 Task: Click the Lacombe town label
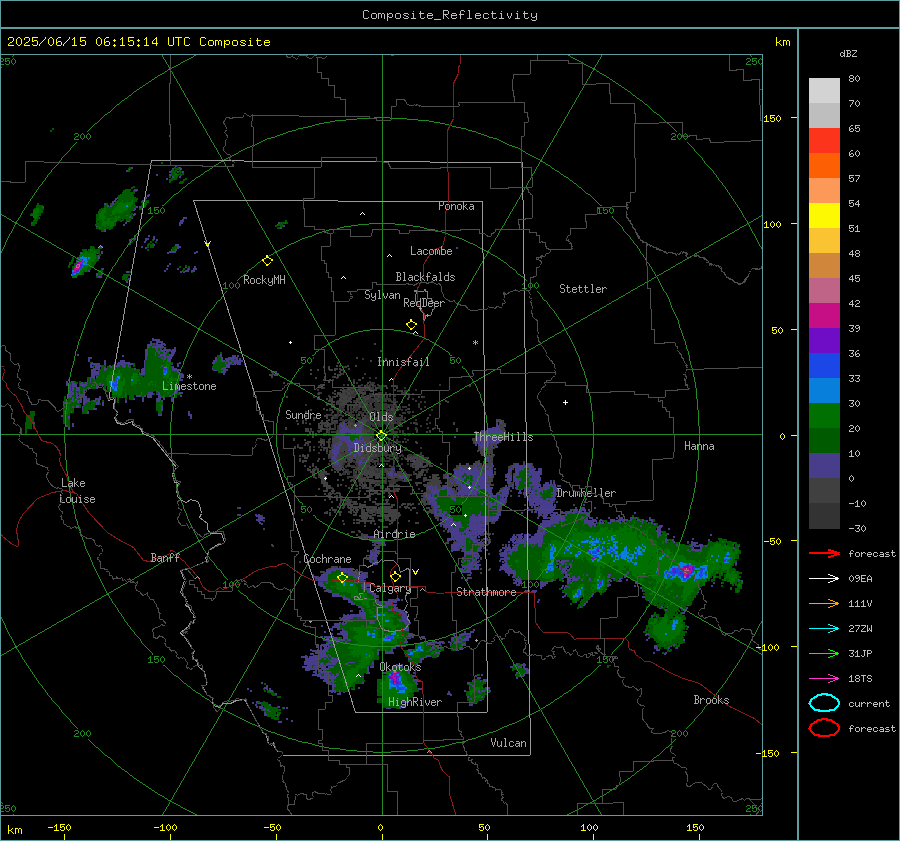(431, 251)
